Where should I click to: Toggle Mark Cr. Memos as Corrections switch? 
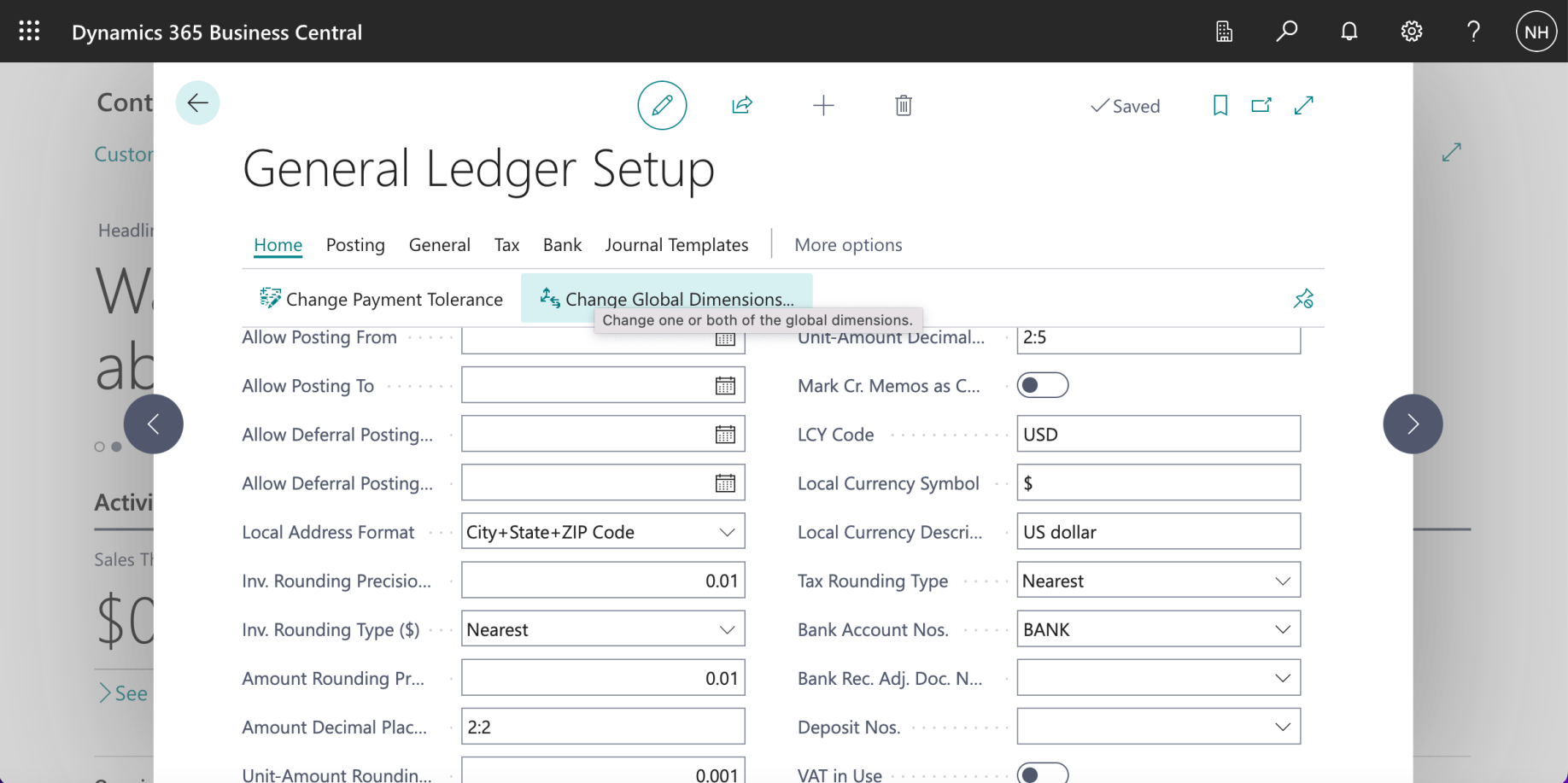1042,385
